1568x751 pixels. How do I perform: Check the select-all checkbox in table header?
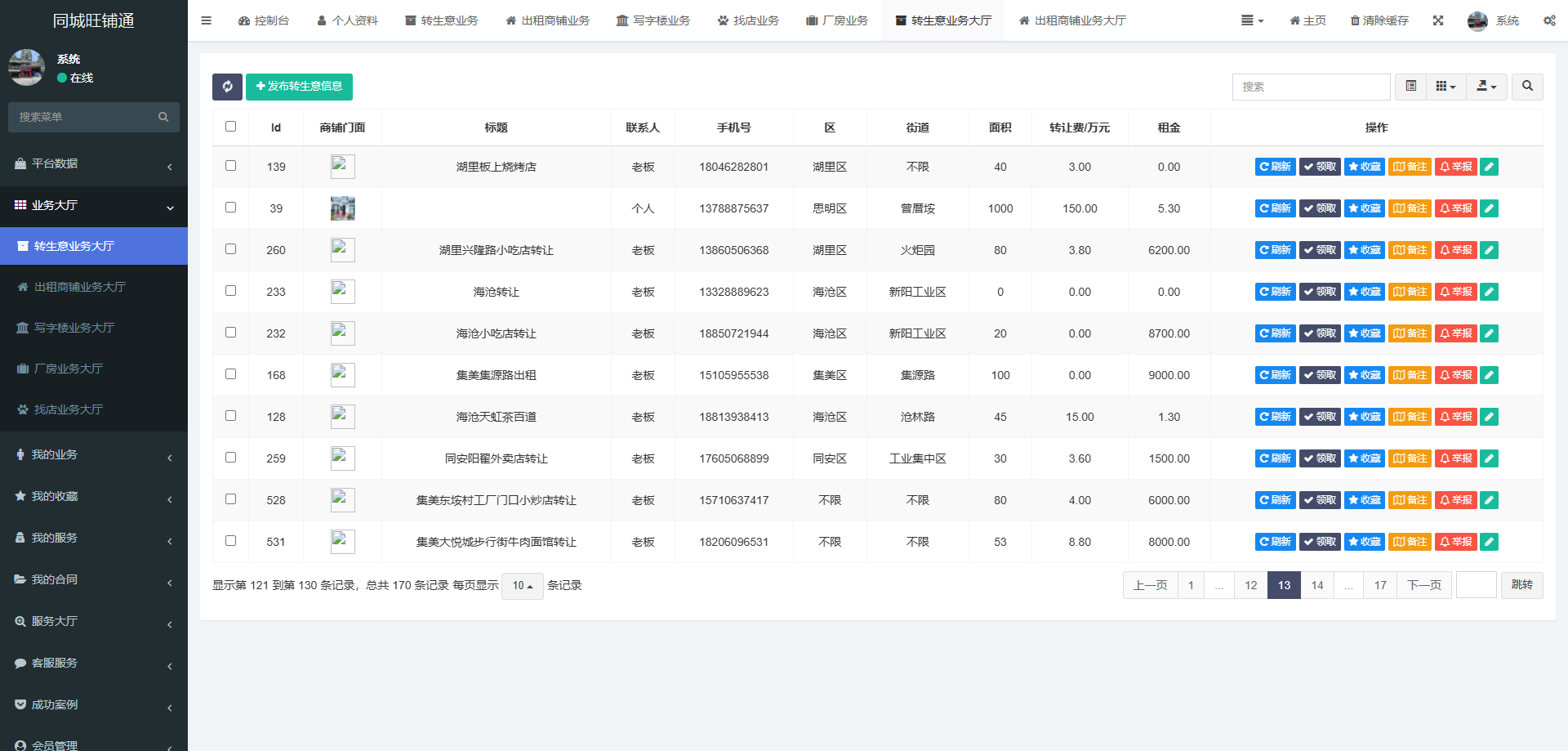231,127
